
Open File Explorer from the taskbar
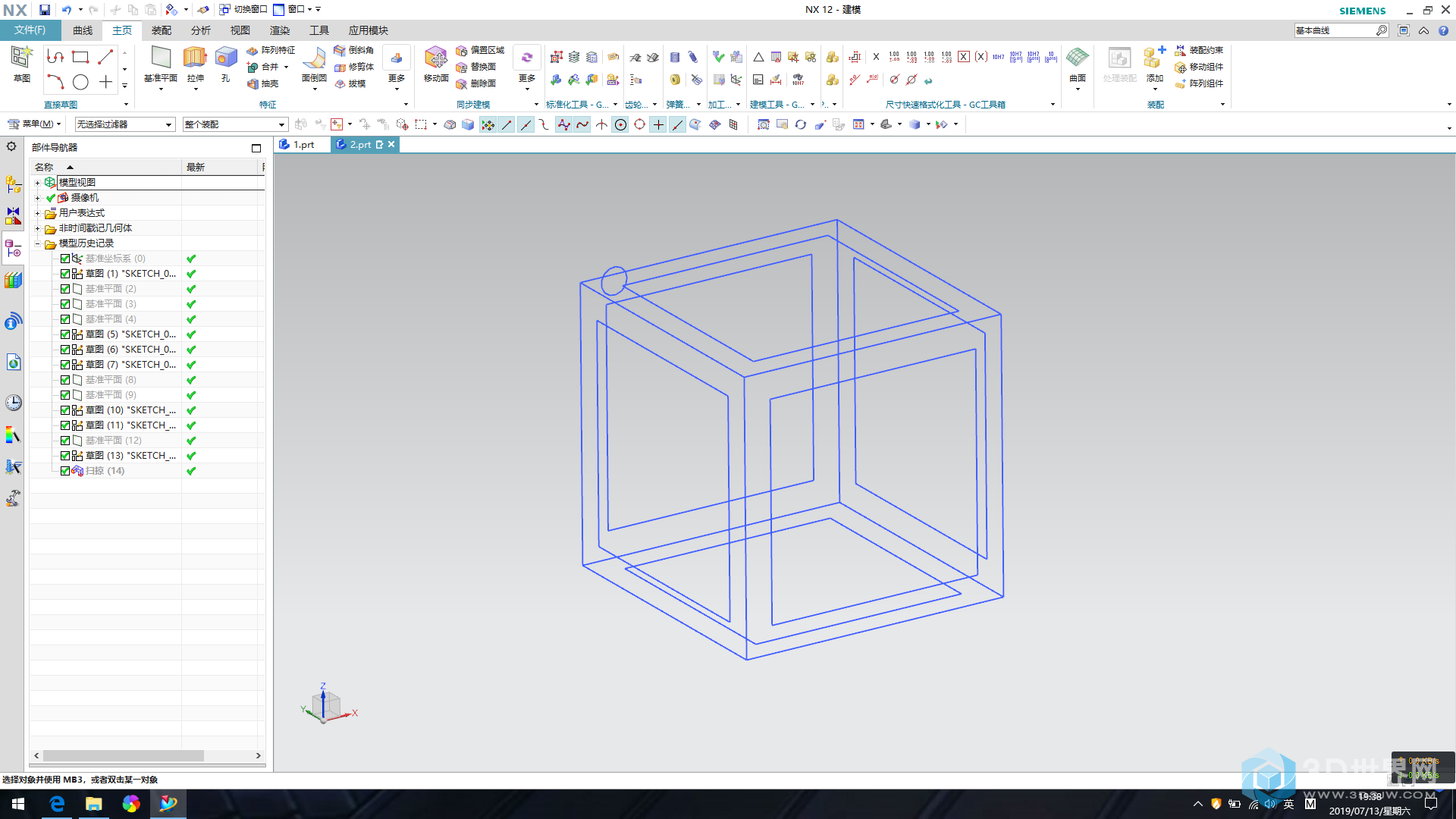[x=94, y=804]
